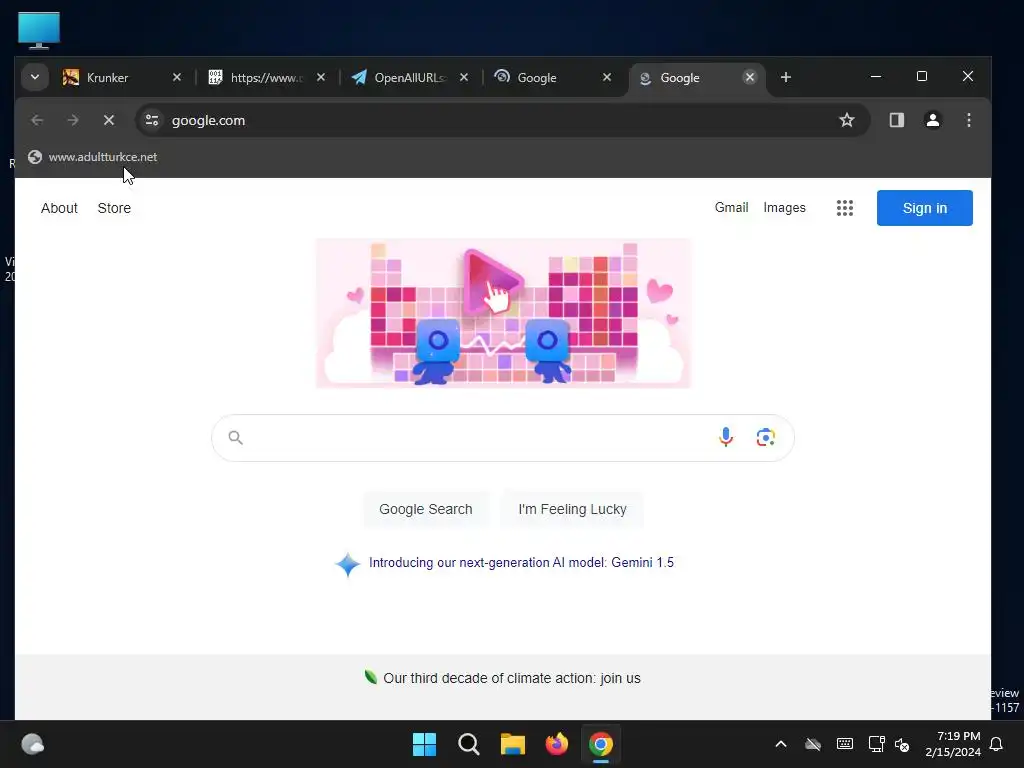Screen dimensions: 1024x768
Task: Go back to previous page
Action: point(37,120)
